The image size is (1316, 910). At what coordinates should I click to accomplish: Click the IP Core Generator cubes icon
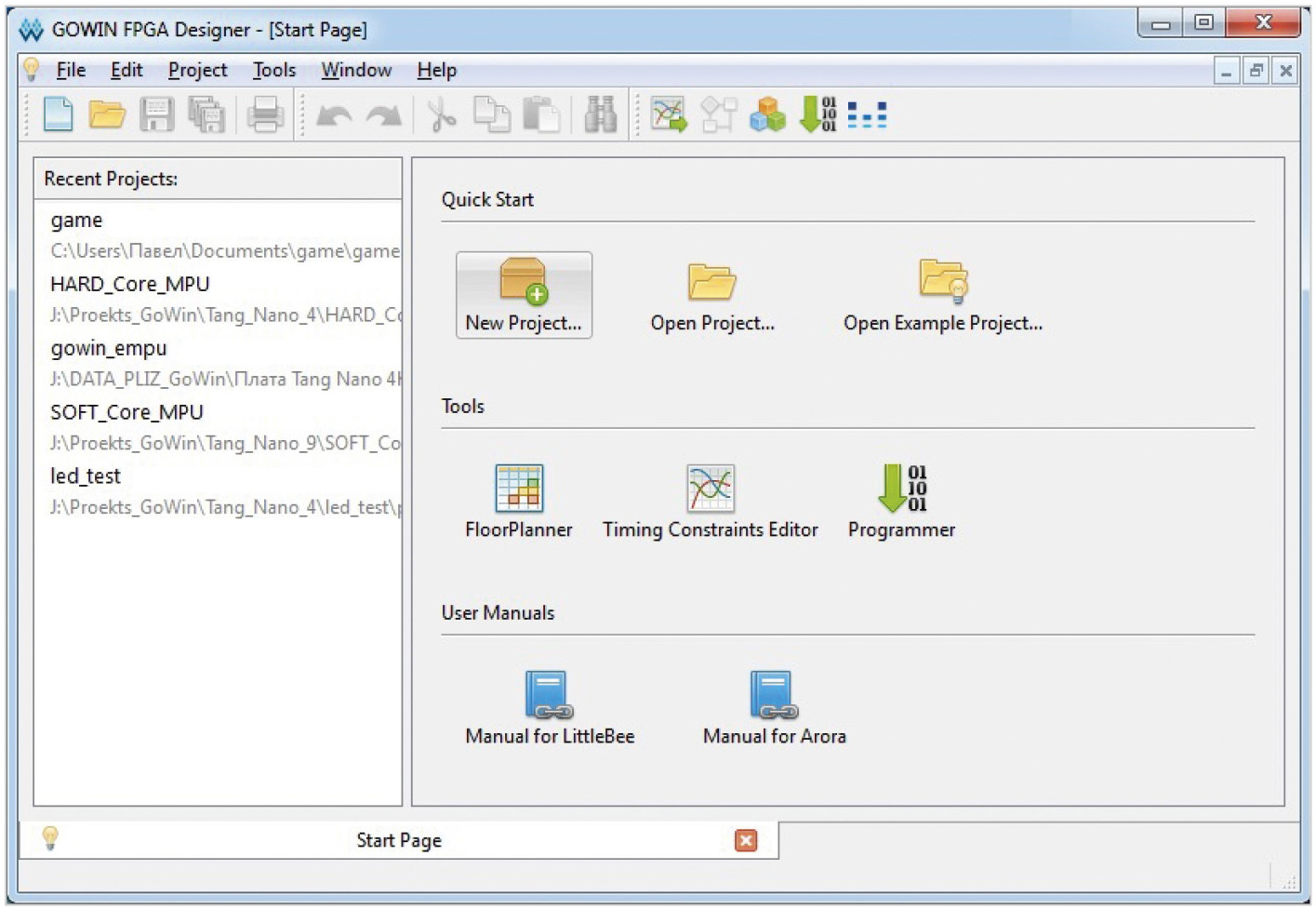pos(767,115)
